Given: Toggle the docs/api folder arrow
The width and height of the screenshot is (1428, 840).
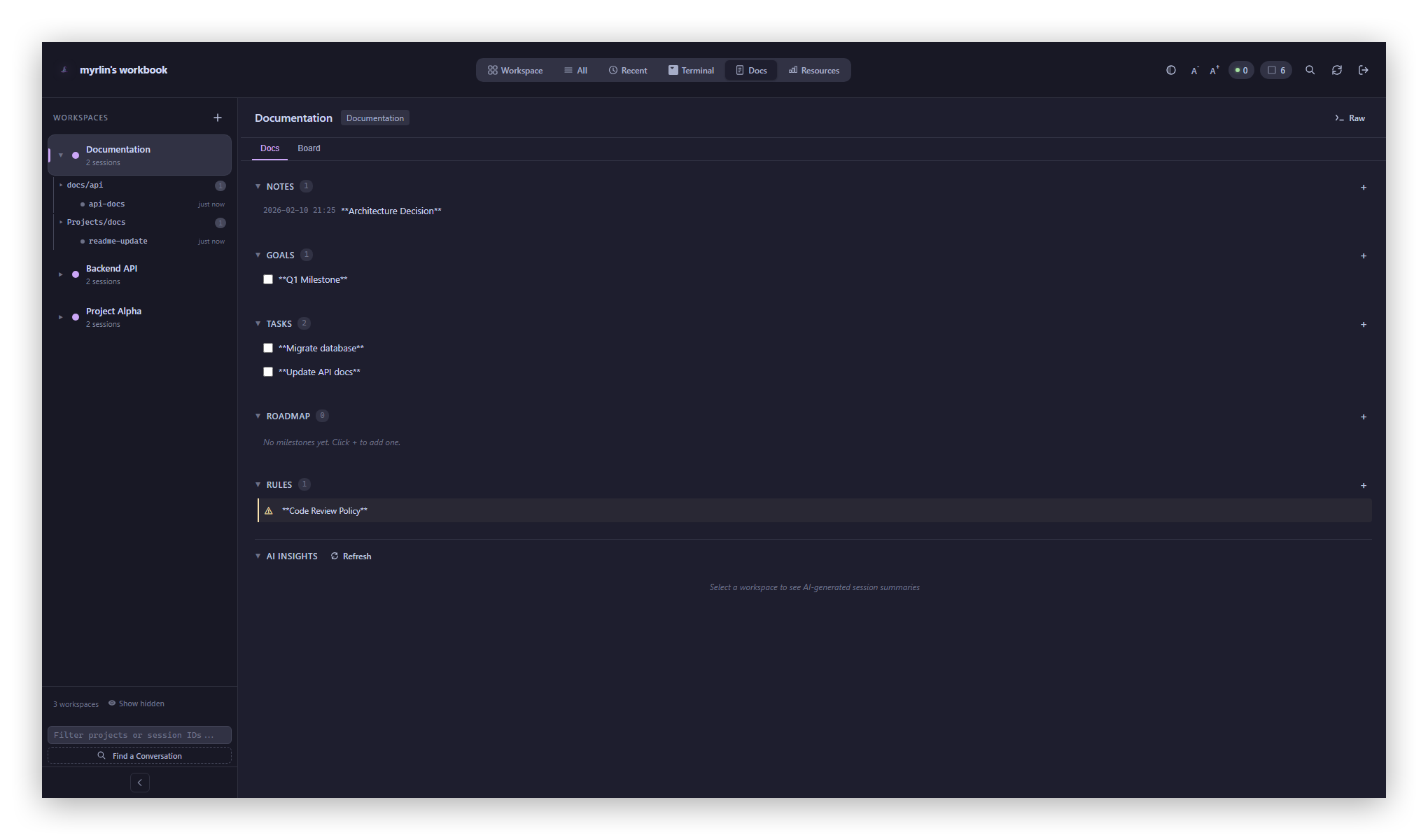Looking at the screenshot, I should [x=61, y=185].
